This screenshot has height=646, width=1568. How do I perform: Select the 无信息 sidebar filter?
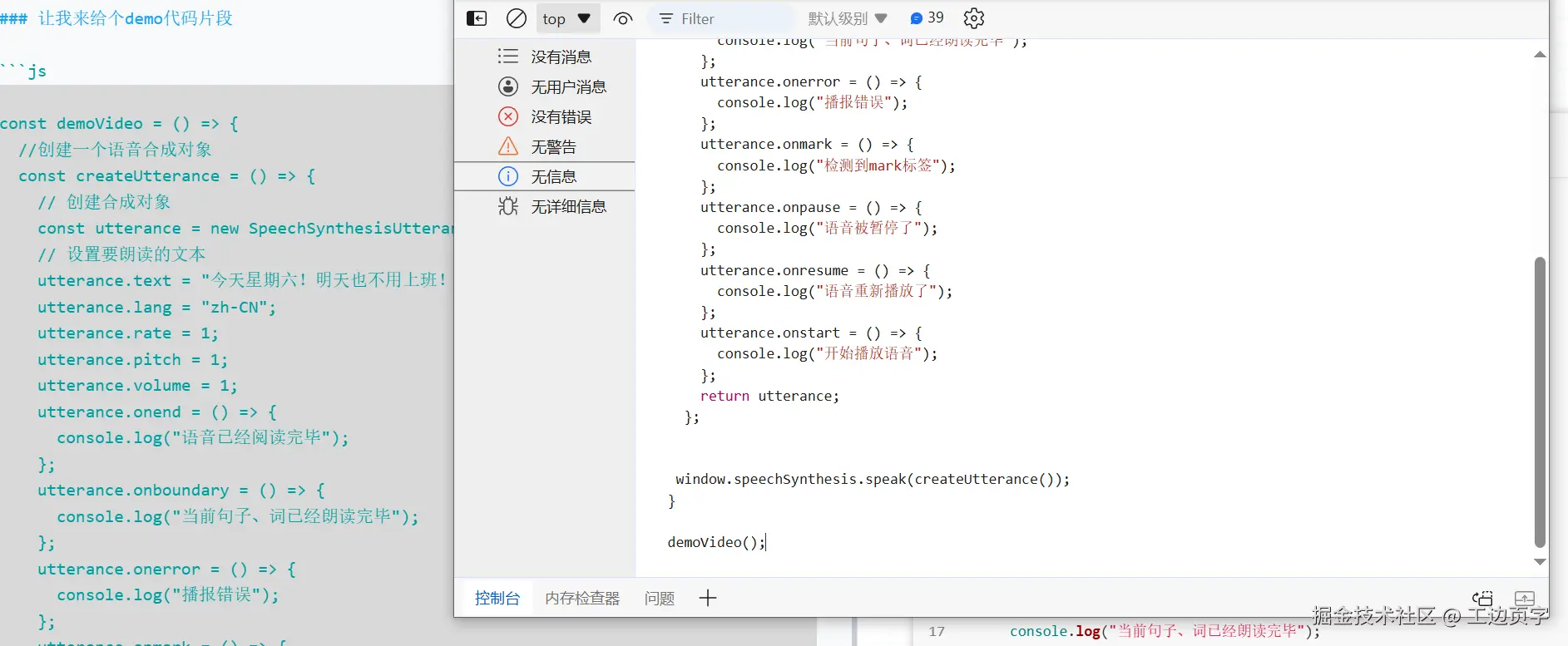click(545, 176)
